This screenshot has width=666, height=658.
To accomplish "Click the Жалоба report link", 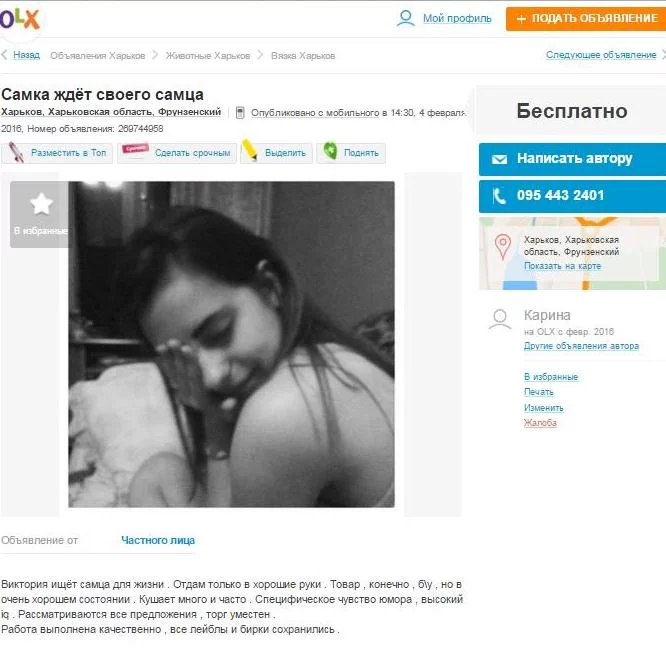I will 540,423.
